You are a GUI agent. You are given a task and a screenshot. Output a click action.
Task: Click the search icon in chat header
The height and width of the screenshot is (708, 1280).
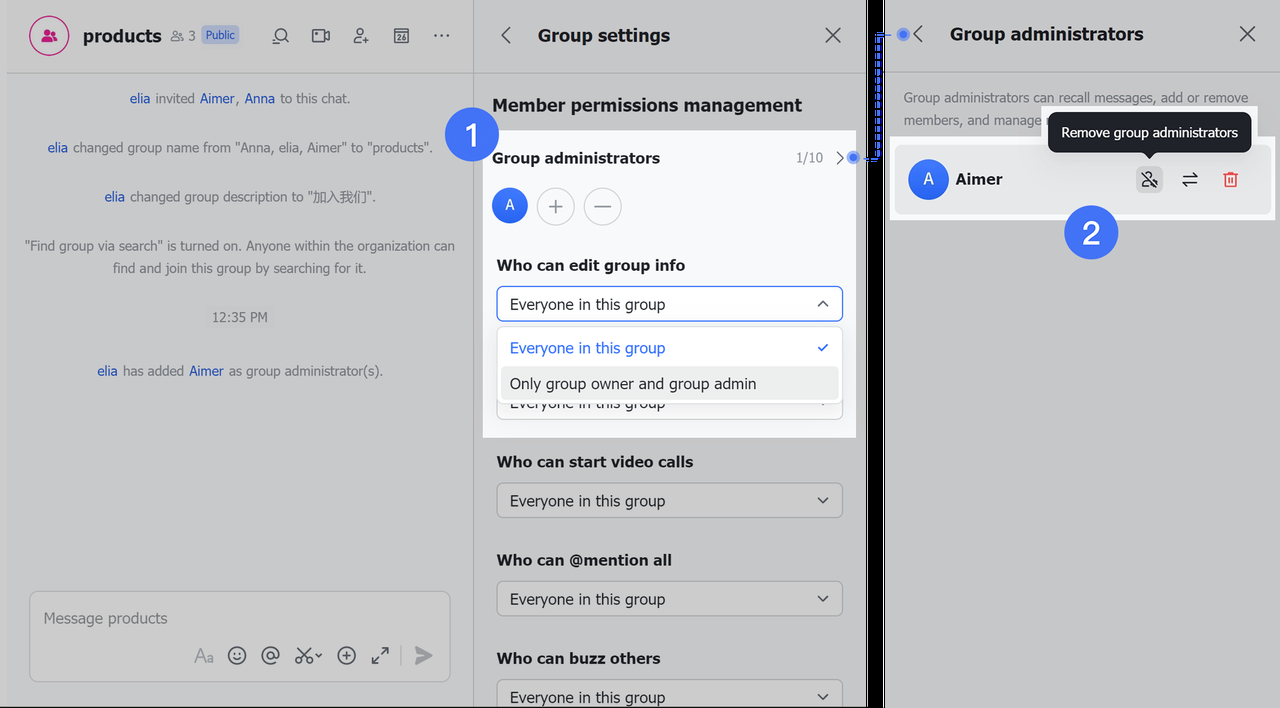[x=281, y=36]
